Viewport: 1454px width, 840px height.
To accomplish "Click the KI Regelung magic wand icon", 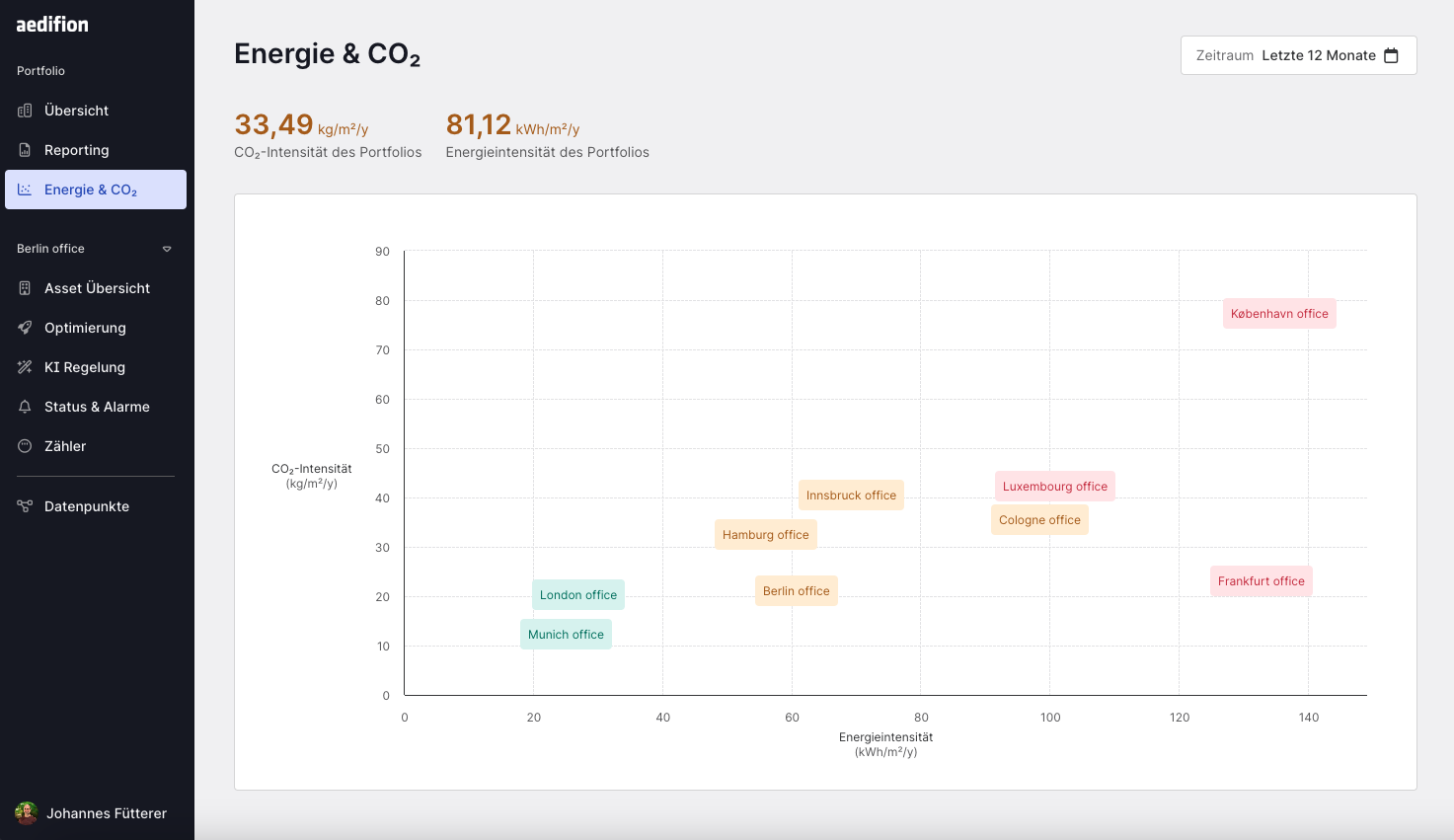I will click(25, 367).
